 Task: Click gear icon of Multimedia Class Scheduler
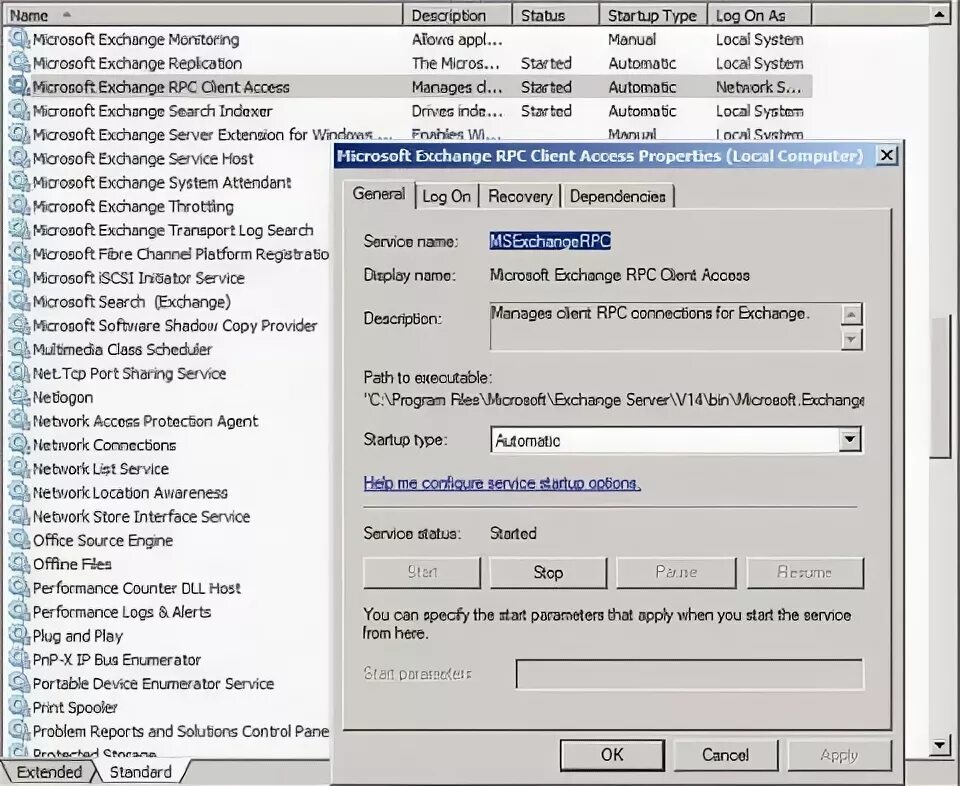[x=19, y=350]
